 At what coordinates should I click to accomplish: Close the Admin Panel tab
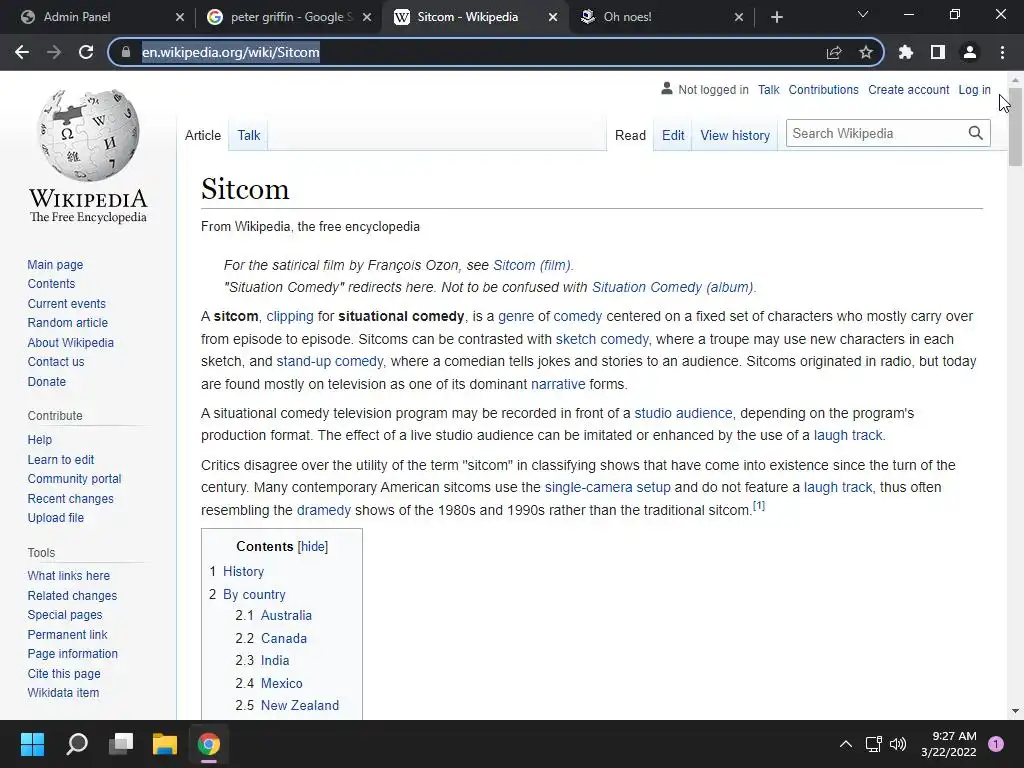(180, 17)
